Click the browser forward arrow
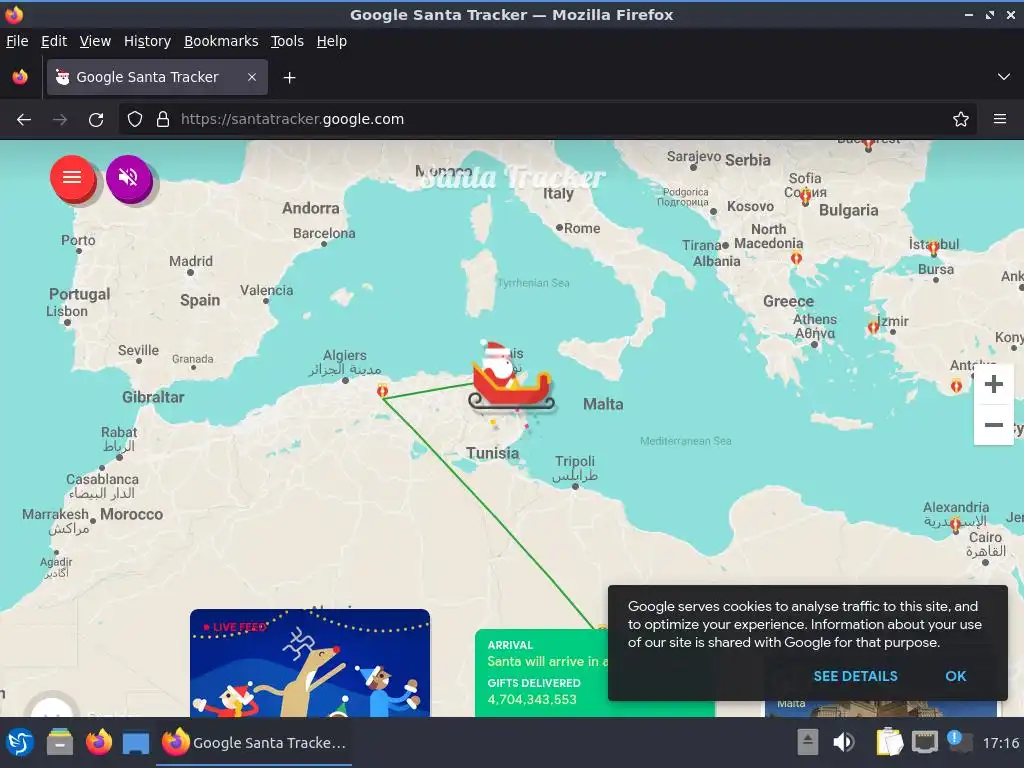The width and height of the screenshot is (1024, 768). point(60,120)
